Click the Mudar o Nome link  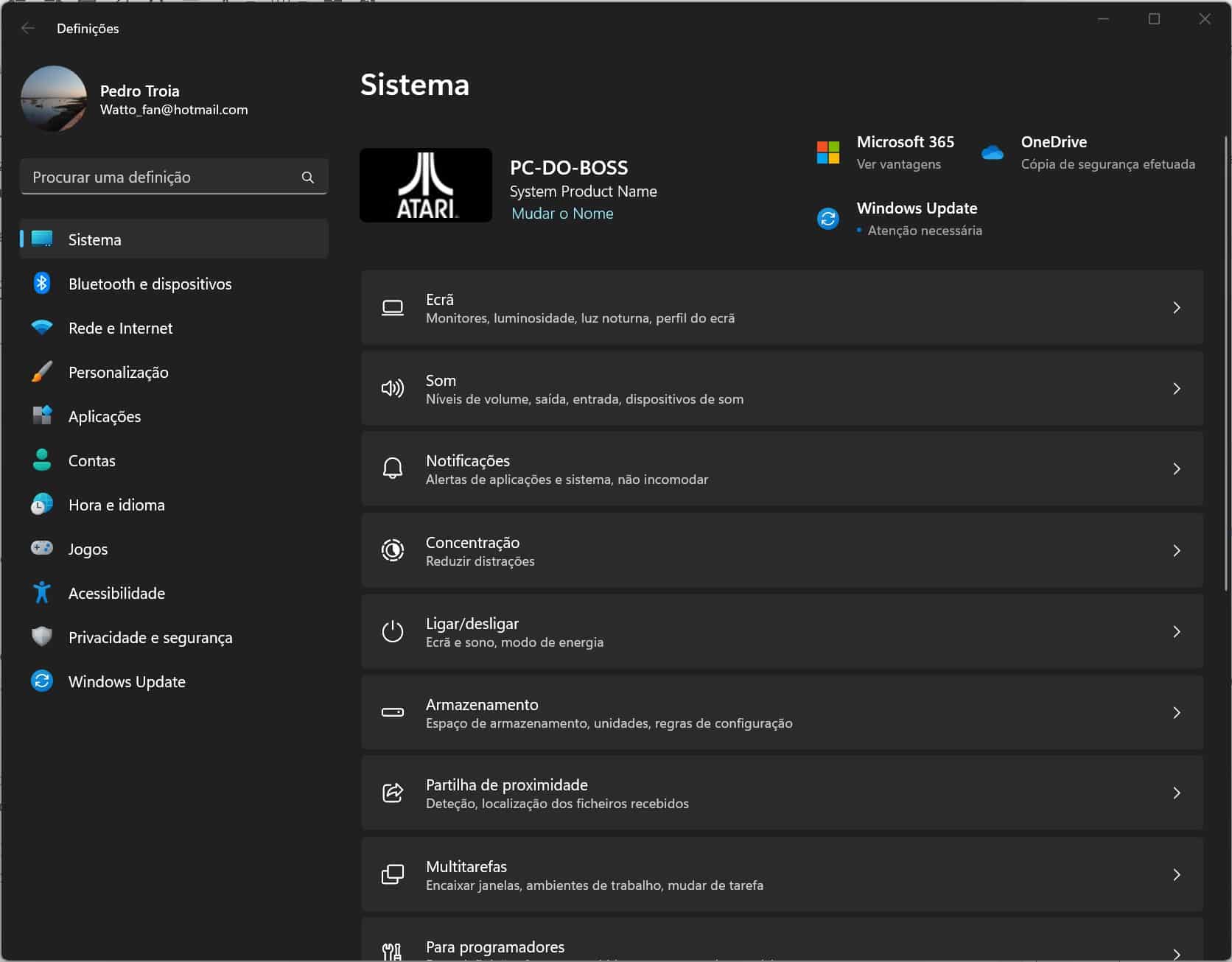tap(562, 214)
